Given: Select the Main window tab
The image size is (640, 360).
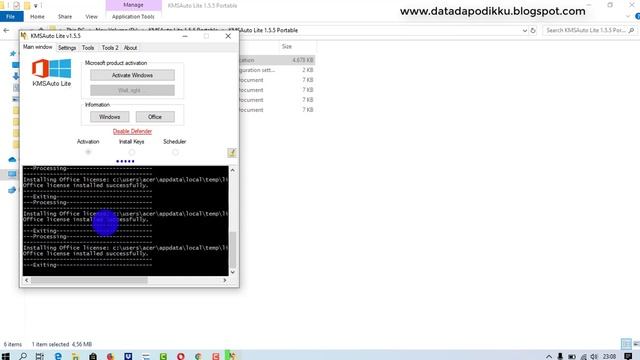Looking at the screenshot, I should (38, 47).
